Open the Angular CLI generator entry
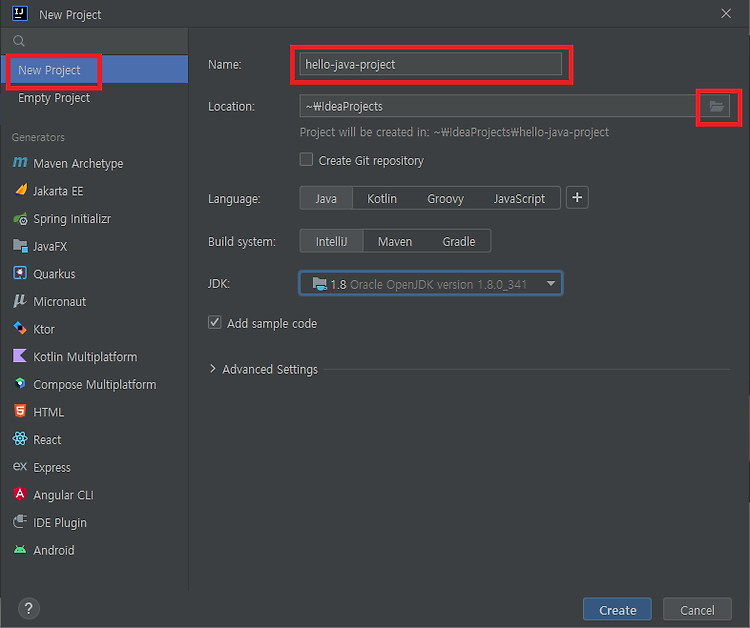The width and height of the screenshot is (750, 628). (94, 495)
